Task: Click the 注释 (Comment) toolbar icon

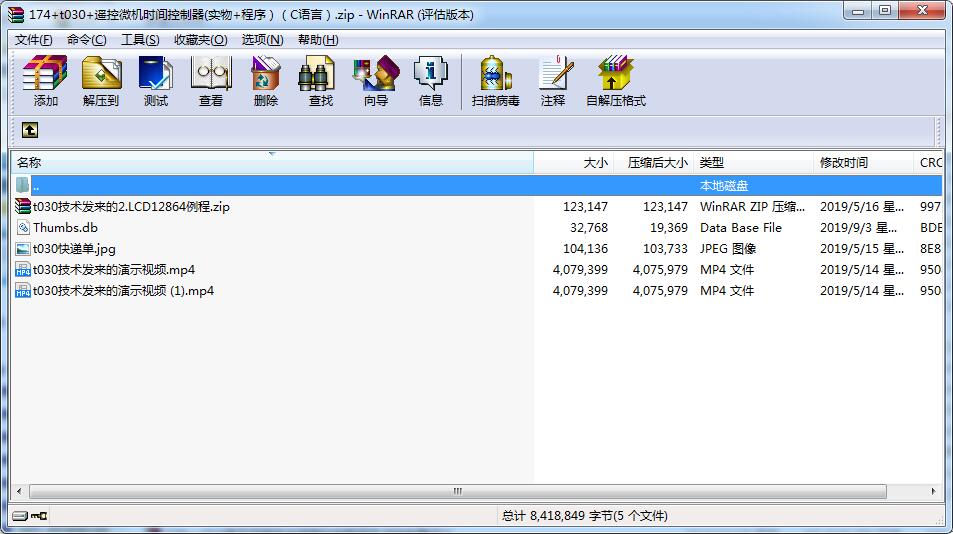Action: point(556,73)
